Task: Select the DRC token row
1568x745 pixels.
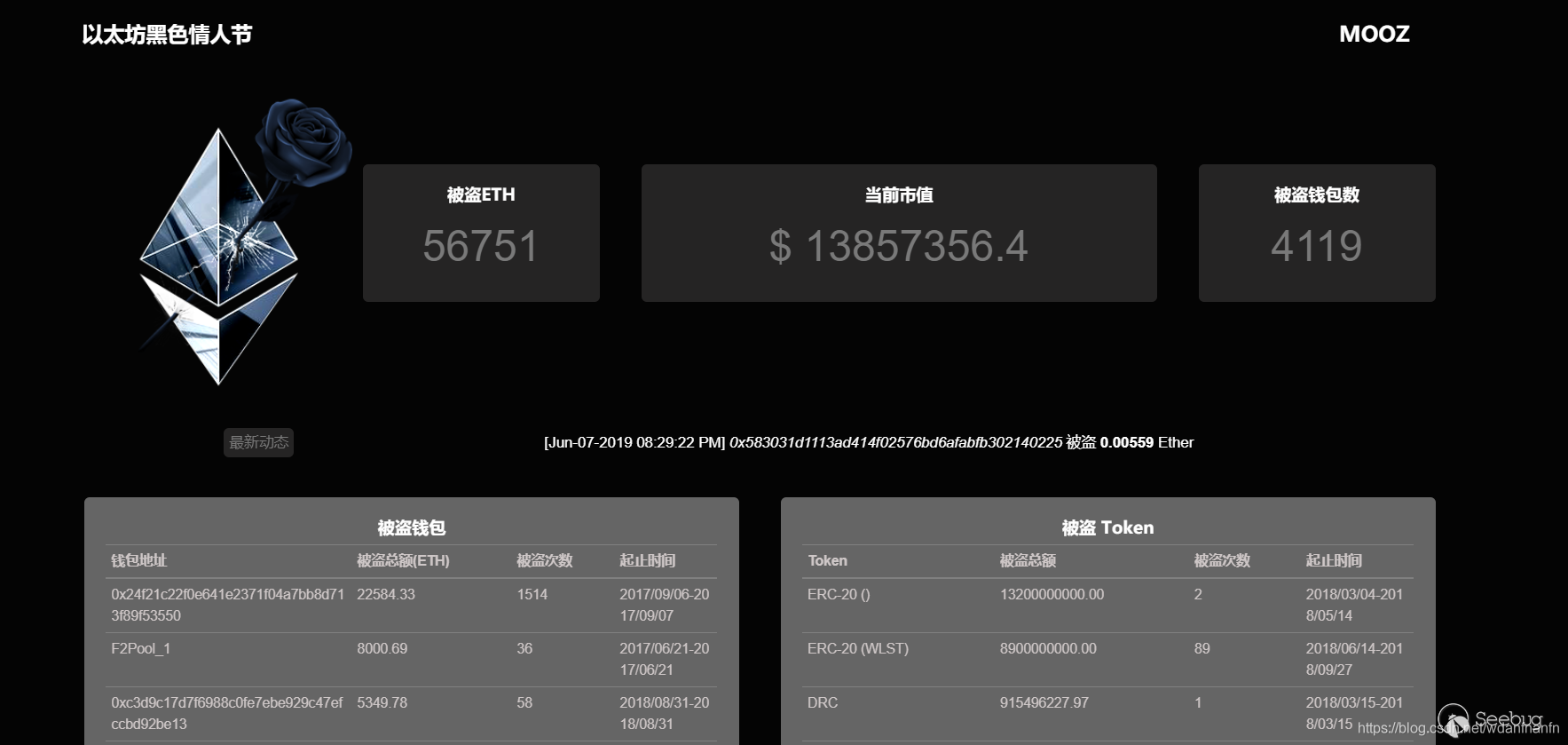Action: [1107, 713]
